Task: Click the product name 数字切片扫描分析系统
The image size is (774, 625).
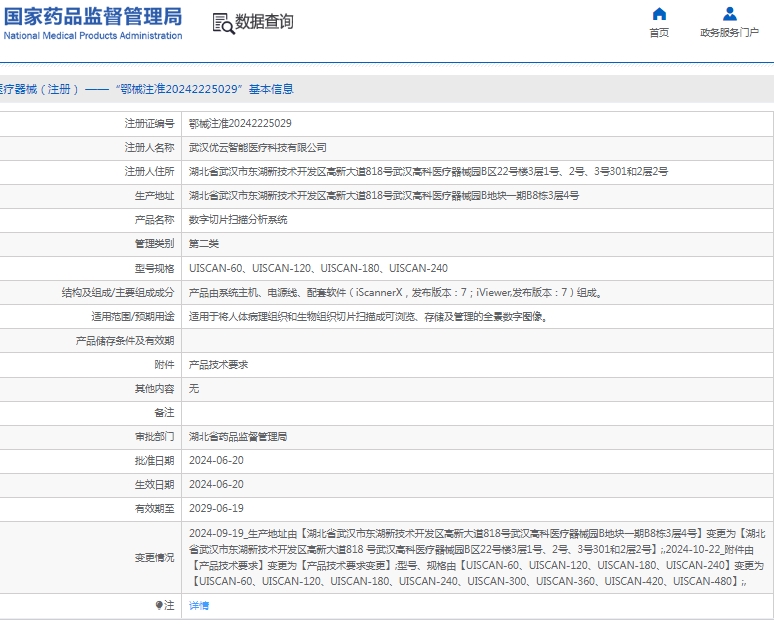Action: pyautogui.click(x=237, y=220)
